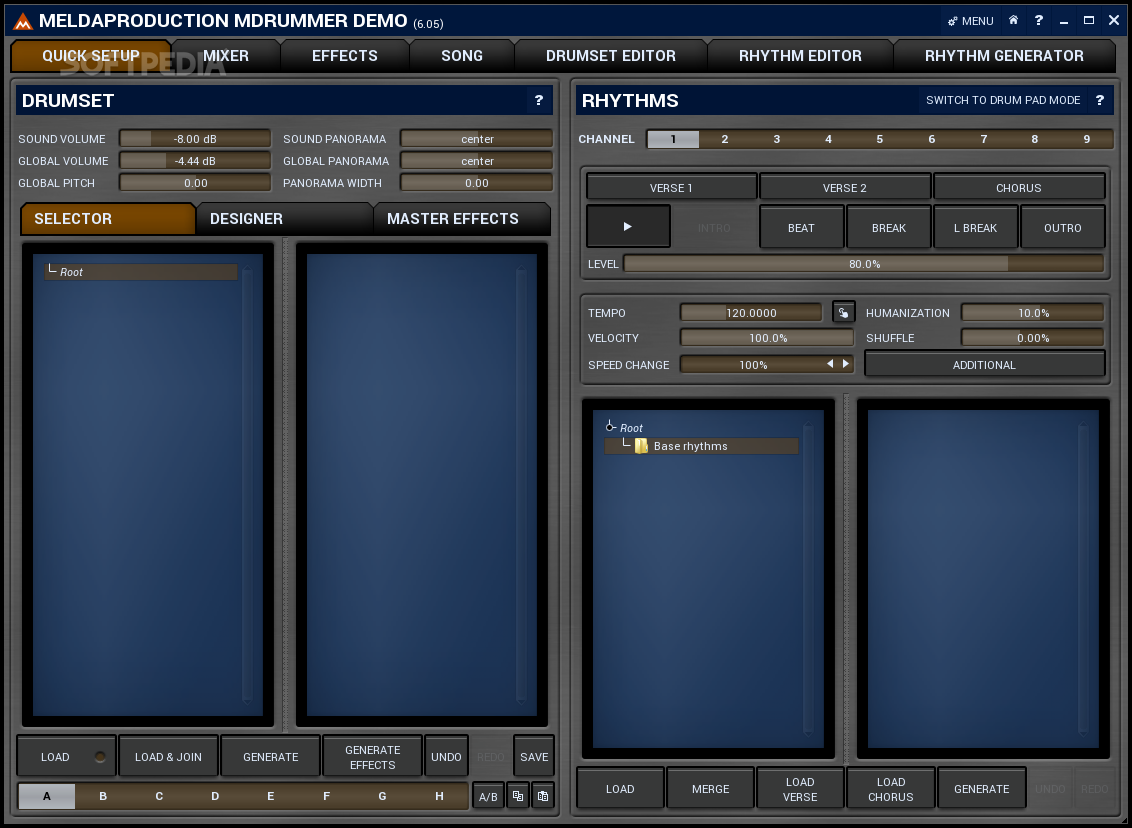This screenshot has width=1132, height=828.
Task: Increase speed change with right arrow
Action: click(x=846, y=364)
